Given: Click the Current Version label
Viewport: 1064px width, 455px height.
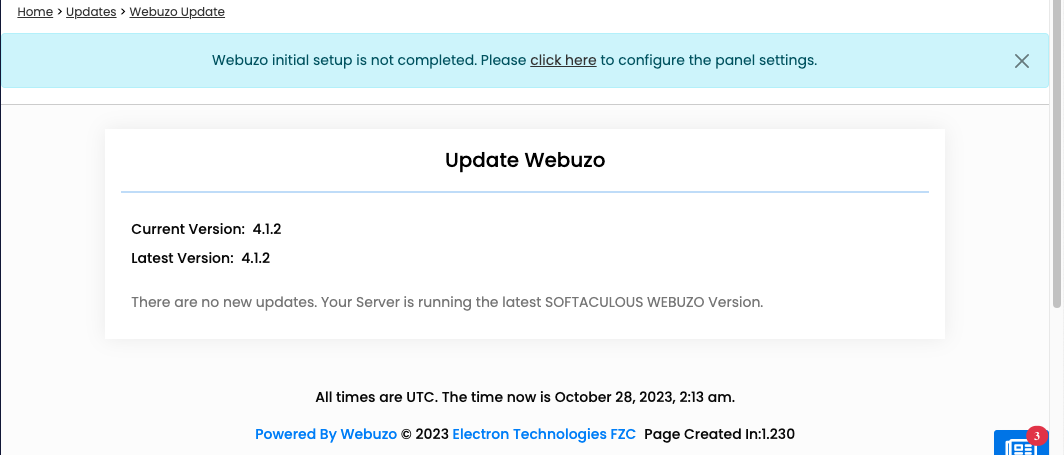Looking at the screenshot, I should pos(188,229).
